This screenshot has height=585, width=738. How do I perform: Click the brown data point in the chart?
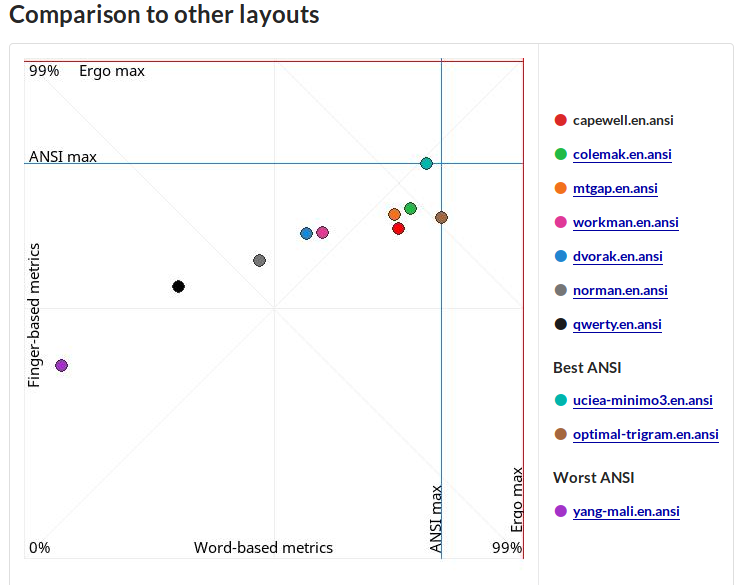[441, 217]
